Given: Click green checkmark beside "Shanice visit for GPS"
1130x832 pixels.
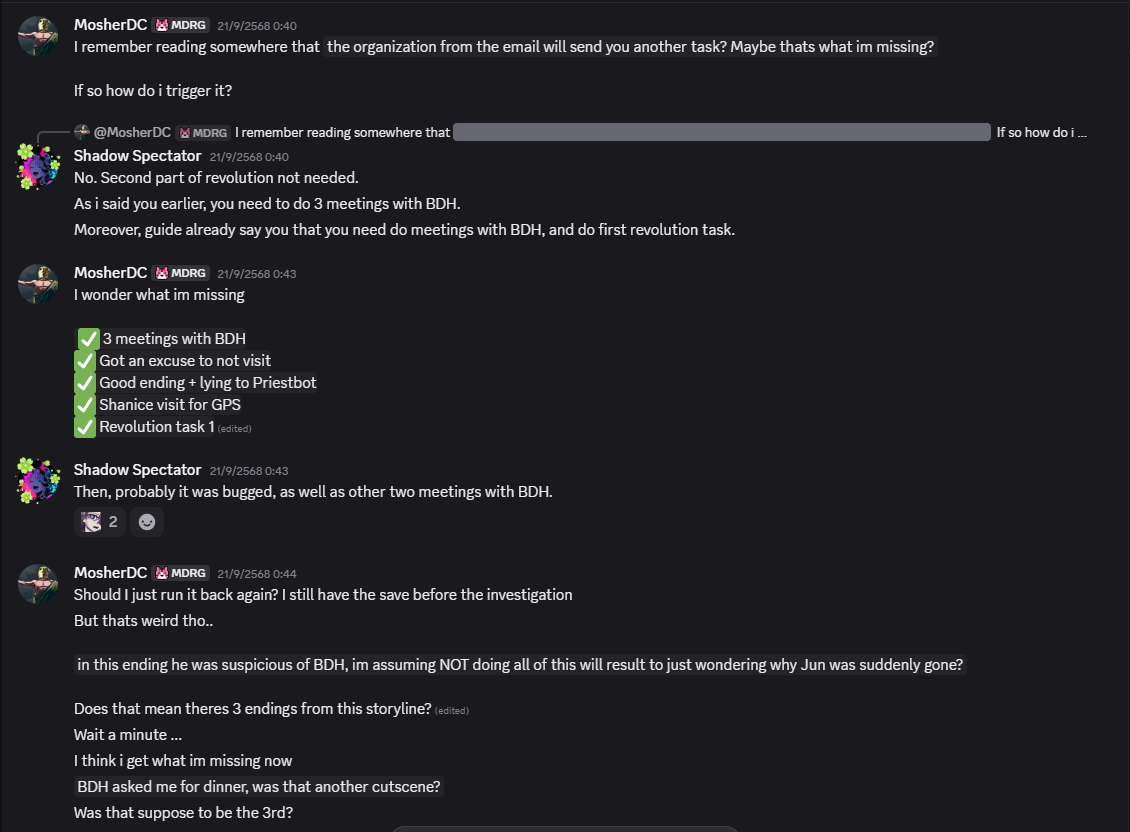Looking at the screenshot, I should pos(85,405).
